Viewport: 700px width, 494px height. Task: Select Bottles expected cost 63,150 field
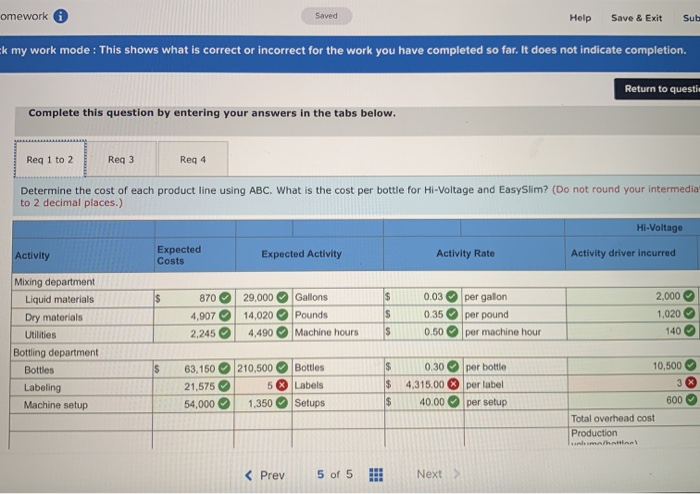point(193,369)
